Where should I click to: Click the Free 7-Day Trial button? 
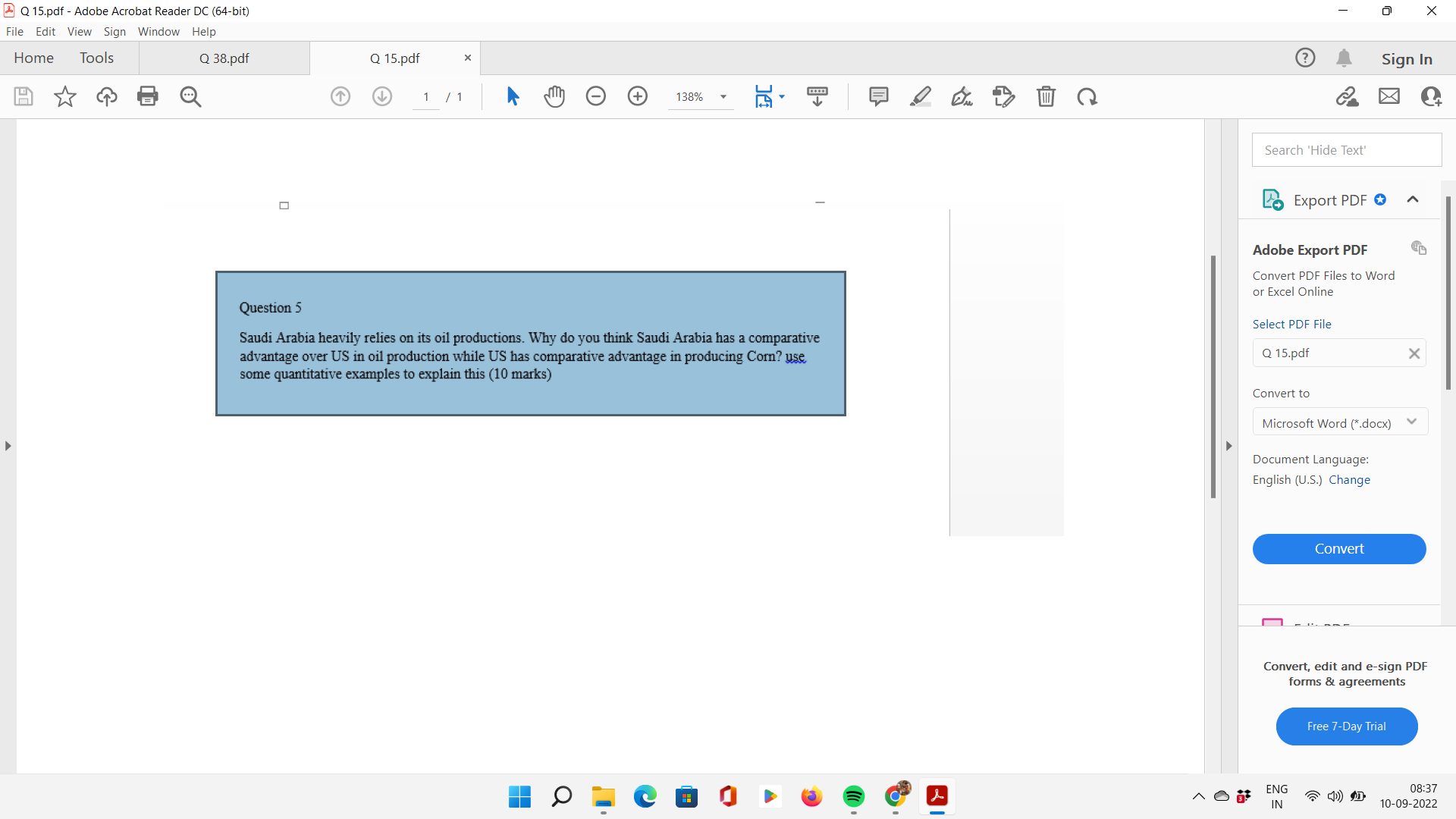pyautogui.click(x=1346, y=726)
